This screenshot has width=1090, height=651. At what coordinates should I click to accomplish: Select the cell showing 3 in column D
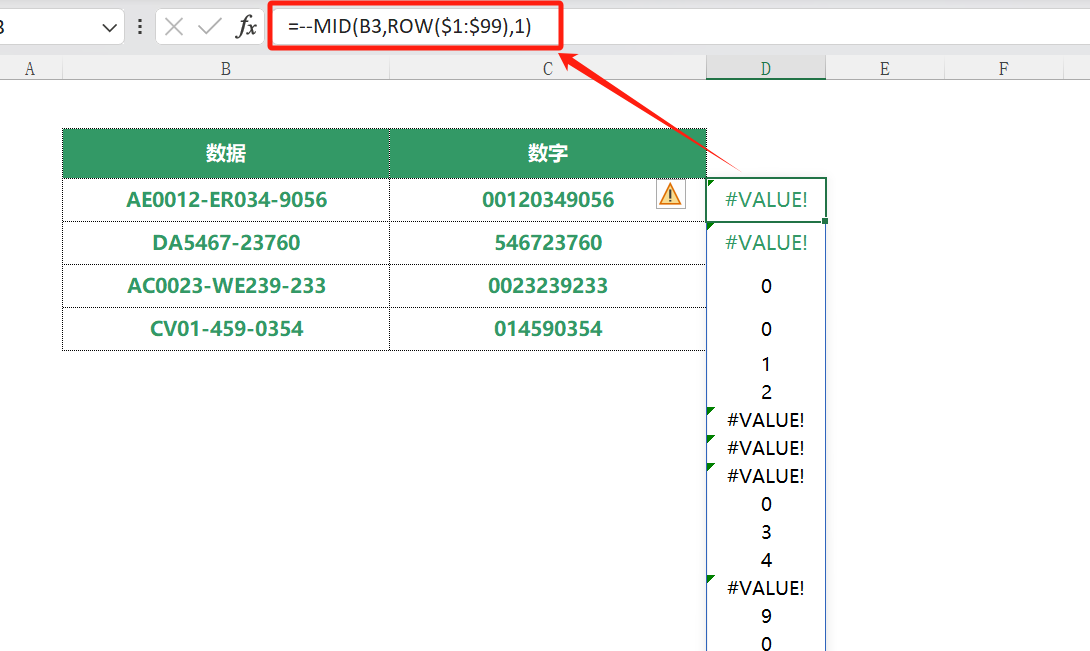(x=766, y=532)
